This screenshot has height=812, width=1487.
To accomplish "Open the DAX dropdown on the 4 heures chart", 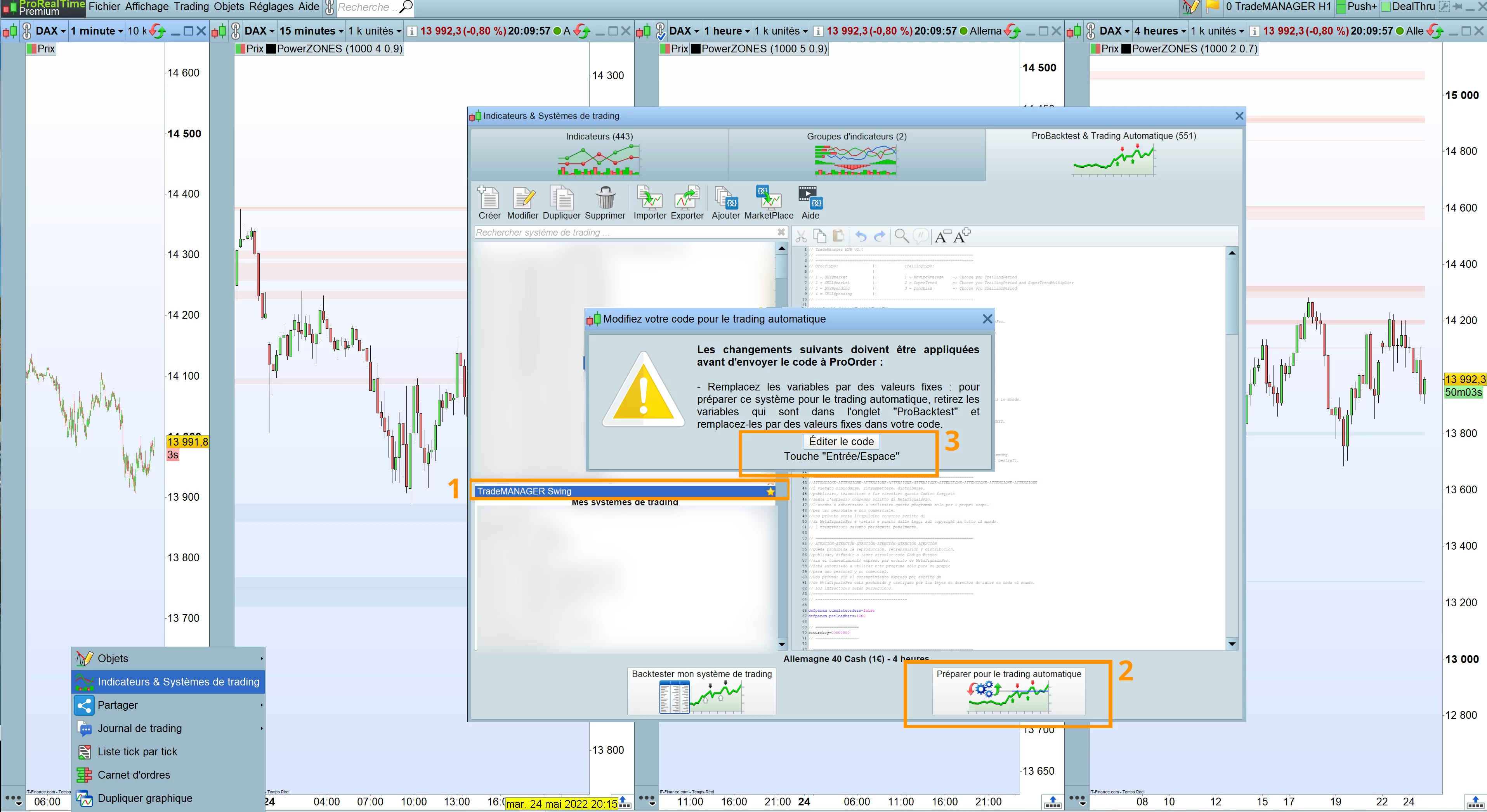I will [x=1115, y=31].
